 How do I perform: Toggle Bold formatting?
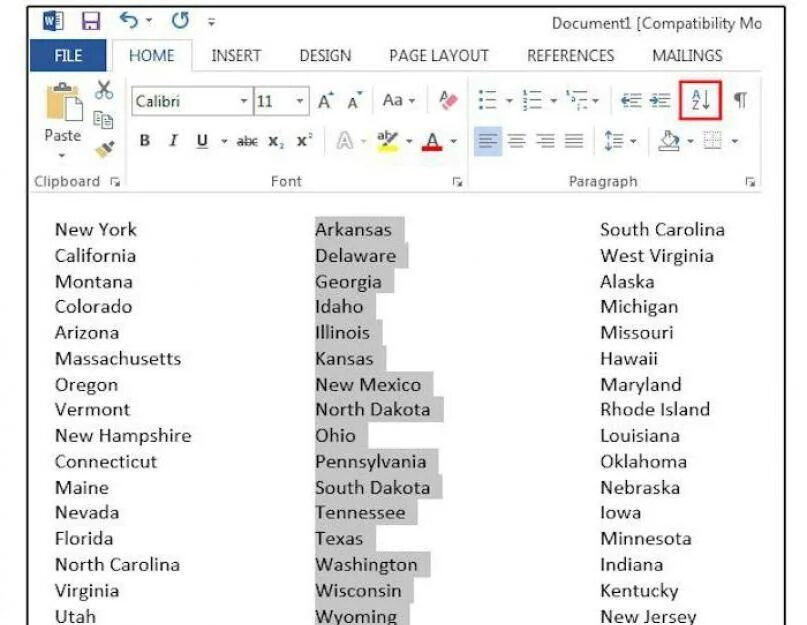coord(145,141)
